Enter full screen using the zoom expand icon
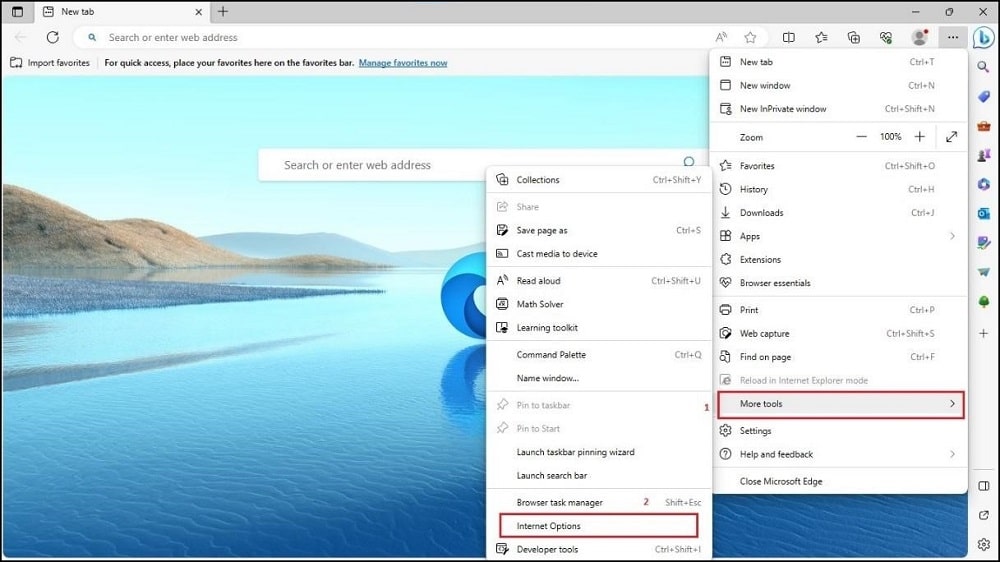 pyautogui.click(x=952, y=137)
